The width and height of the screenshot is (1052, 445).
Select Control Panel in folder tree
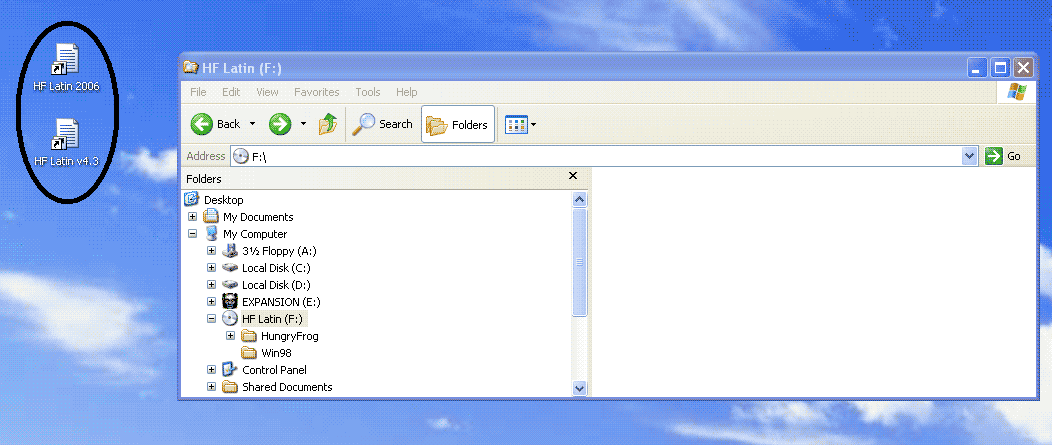[x=273, y=369]
